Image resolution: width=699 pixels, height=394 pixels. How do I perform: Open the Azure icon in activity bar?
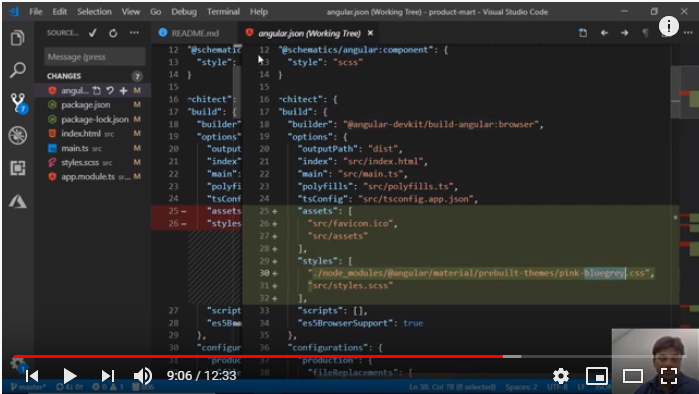18,201
